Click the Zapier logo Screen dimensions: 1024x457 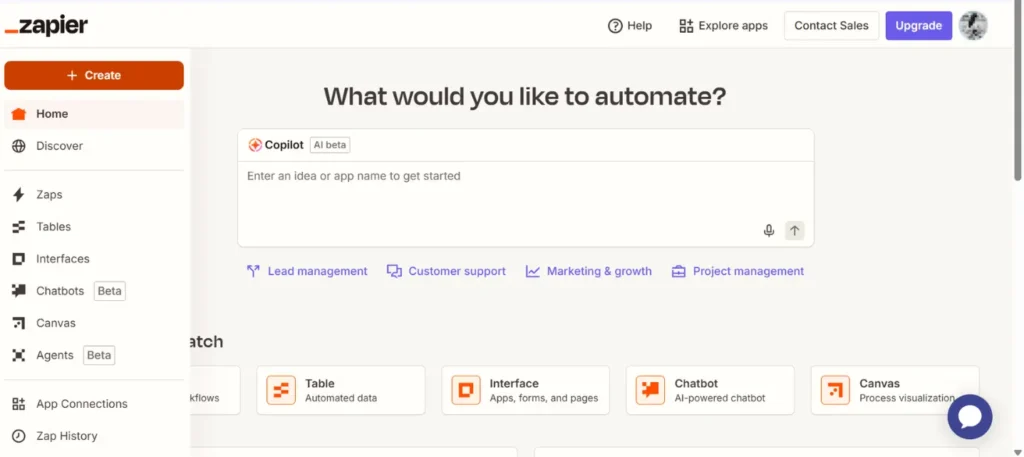click(46, 26)
